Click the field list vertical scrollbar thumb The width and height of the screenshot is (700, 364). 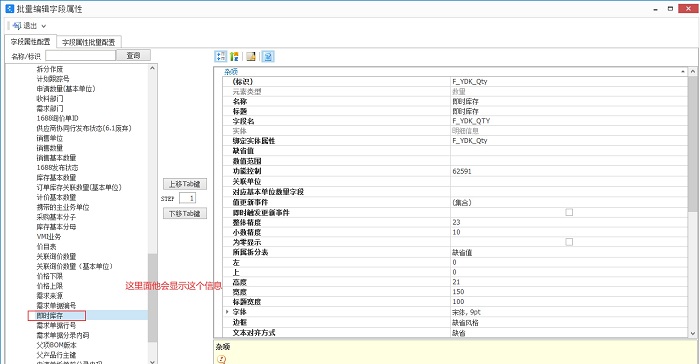(153, 298)
